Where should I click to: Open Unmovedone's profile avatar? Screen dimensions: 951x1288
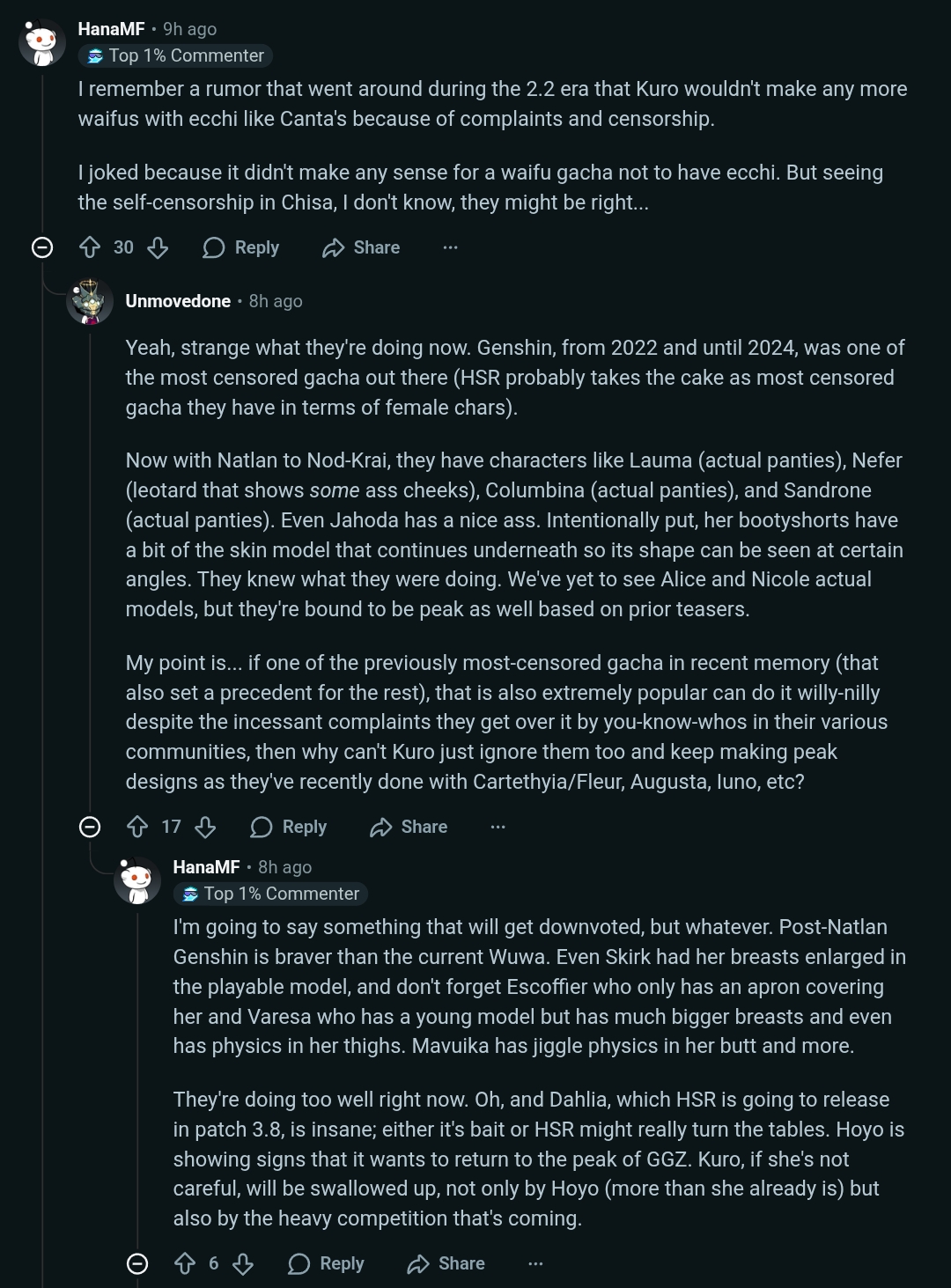coord(90,302)
